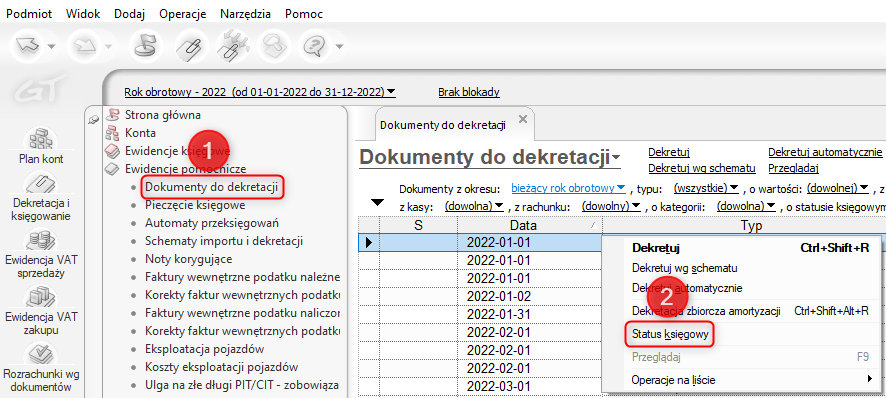The image size is (886, 398).
Task: Click the Strona główna tree icon
Action: click(112, 115)
